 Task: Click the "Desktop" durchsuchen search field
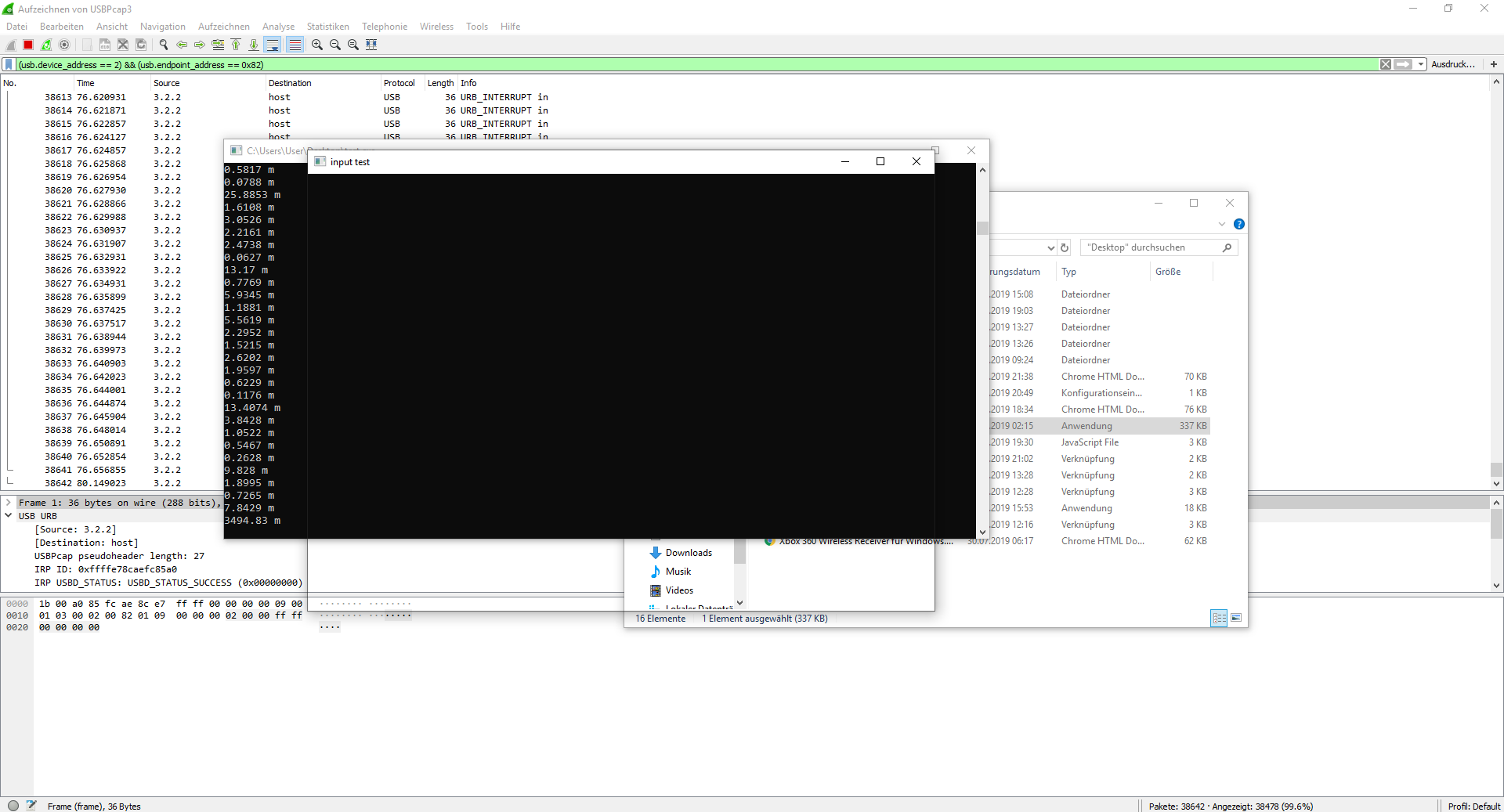pyautogui.click(x=1151, y=247)
